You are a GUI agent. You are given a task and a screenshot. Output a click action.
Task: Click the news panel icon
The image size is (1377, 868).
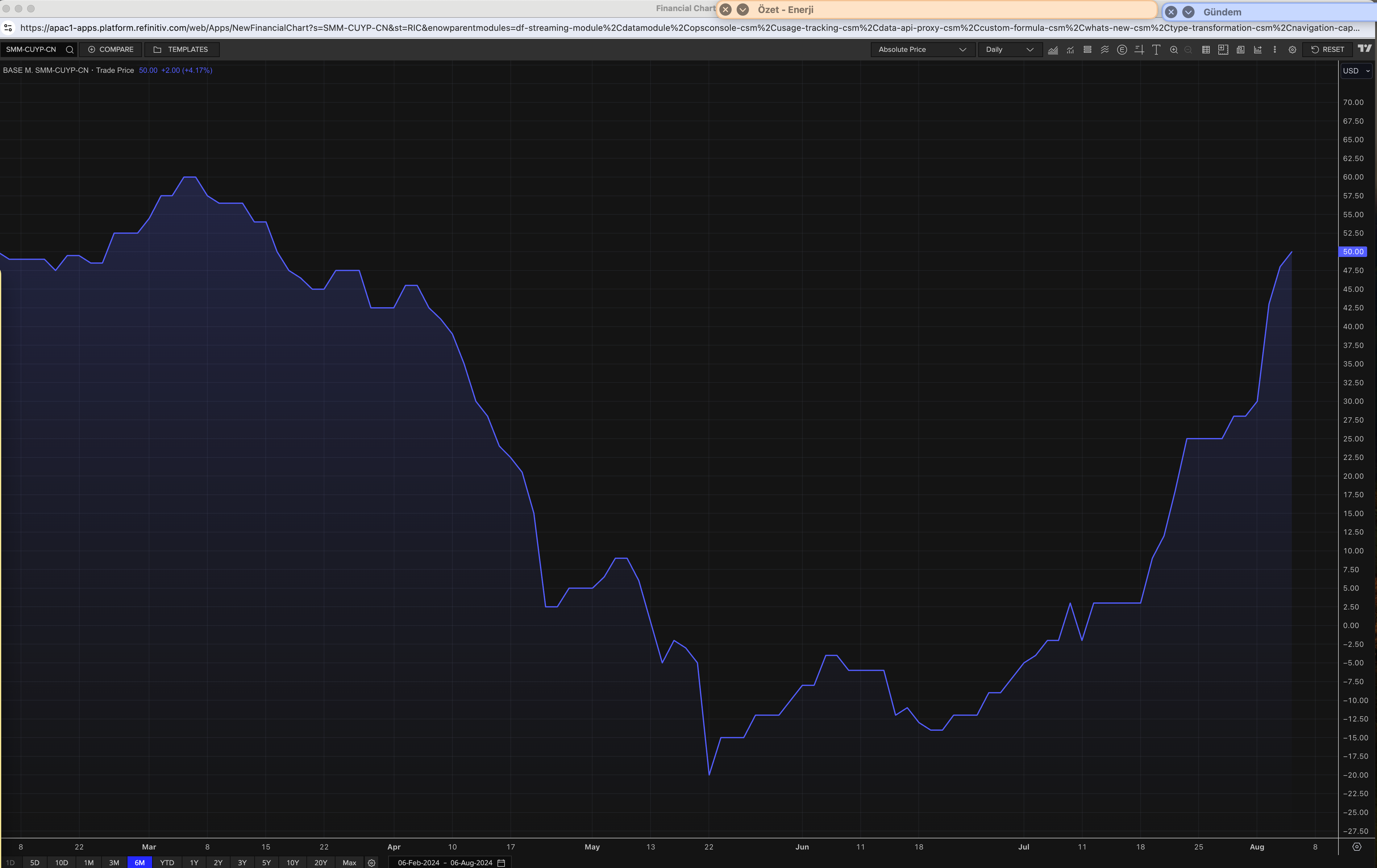click(x=1240, y=50)
